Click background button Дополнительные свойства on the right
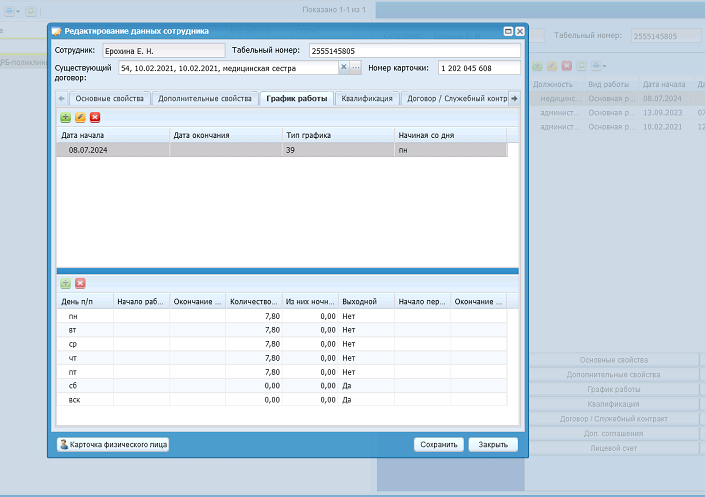The width and height of the screenshot is (705, 497). (614, 374)
